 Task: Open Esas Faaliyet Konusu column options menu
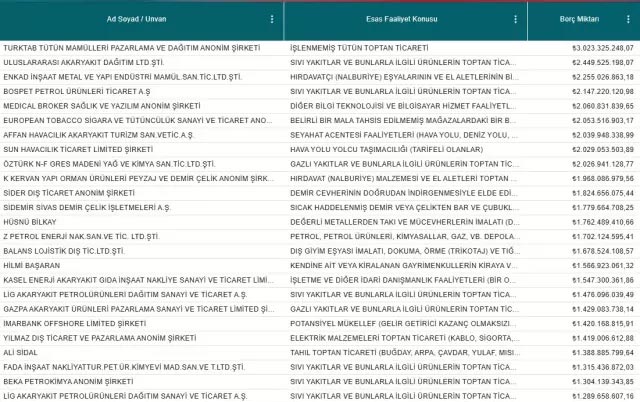pyautogui.click(x=516, y=19)
